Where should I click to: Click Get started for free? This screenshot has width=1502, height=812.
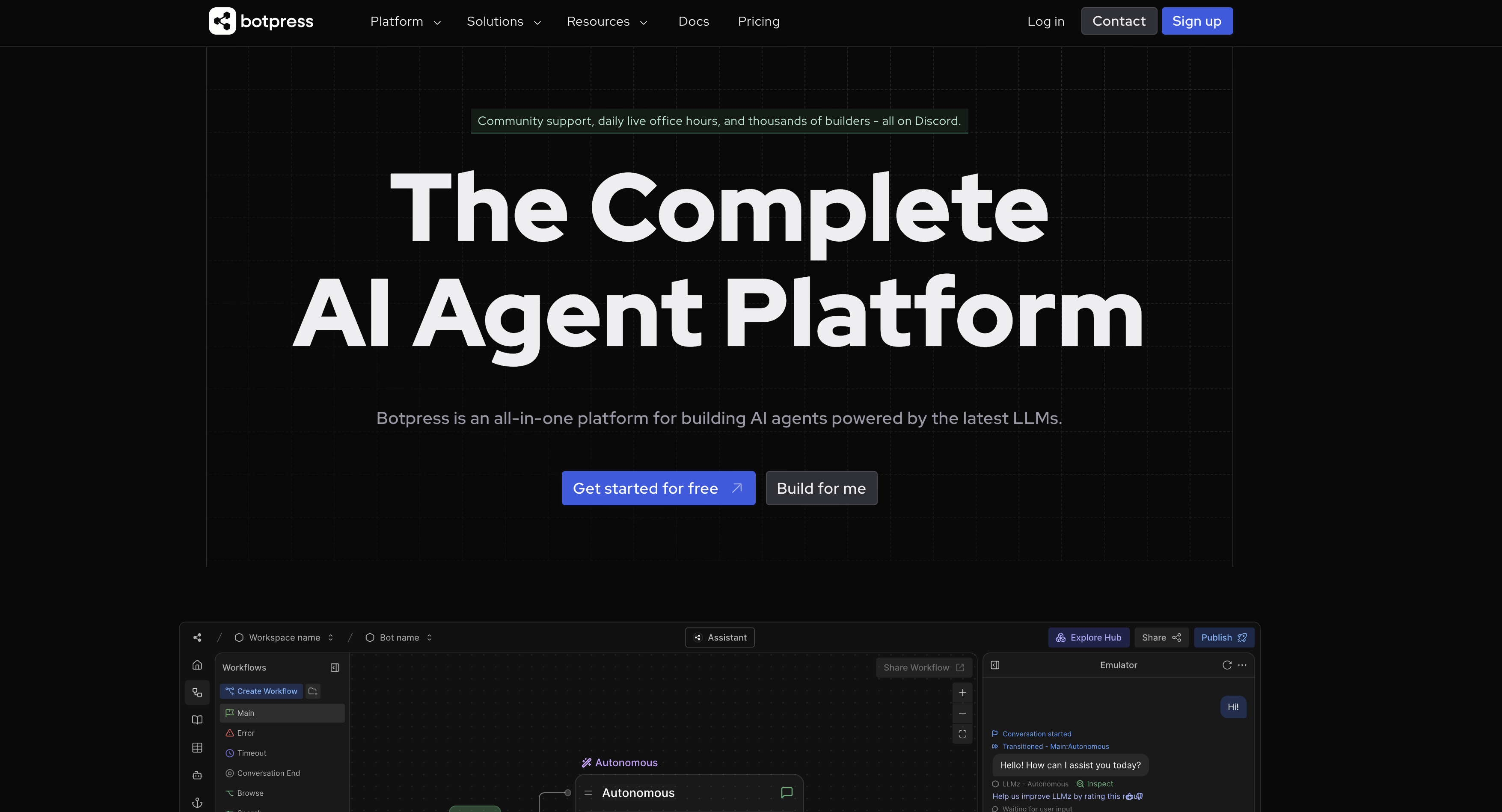(x=658, y=488)
